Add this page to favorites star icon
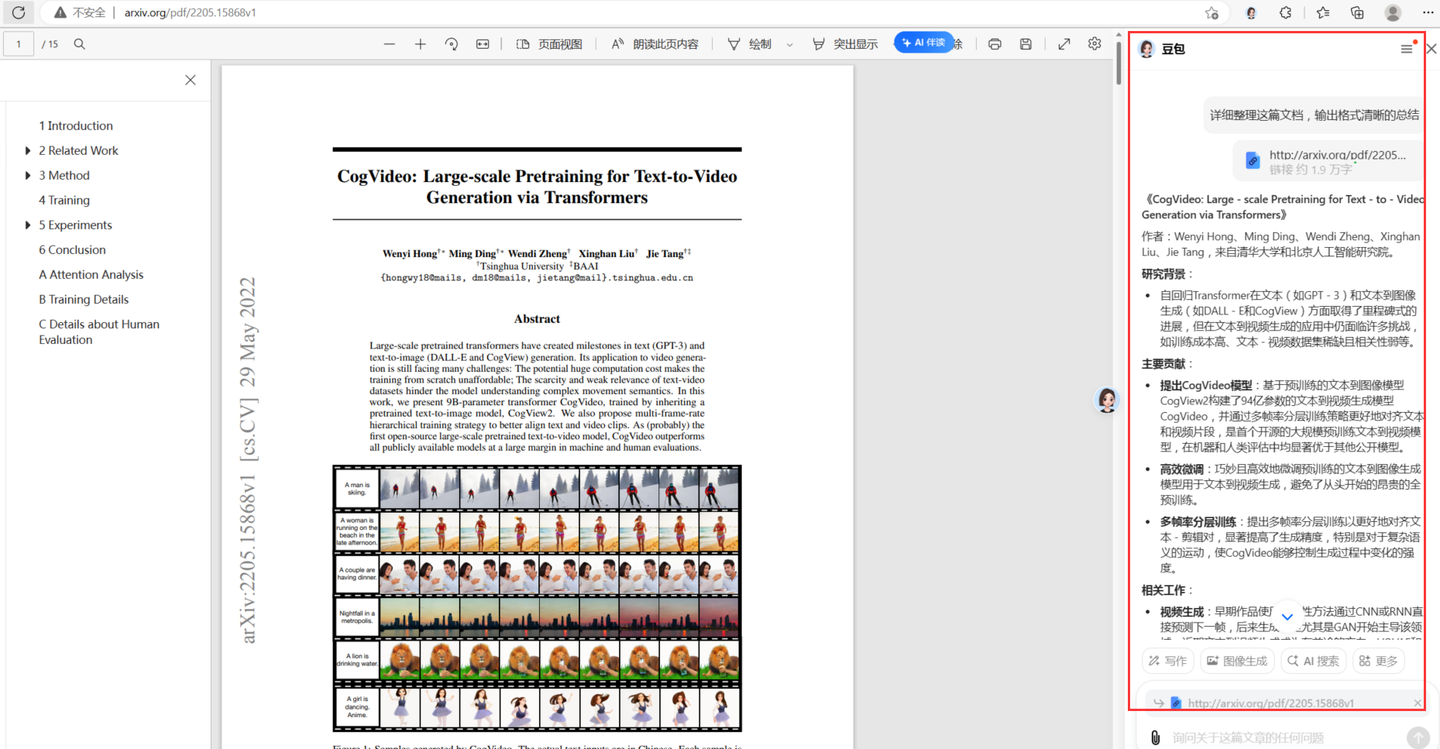The width and height of the screenshot is (1440, 749). (x=1212, y=13)
